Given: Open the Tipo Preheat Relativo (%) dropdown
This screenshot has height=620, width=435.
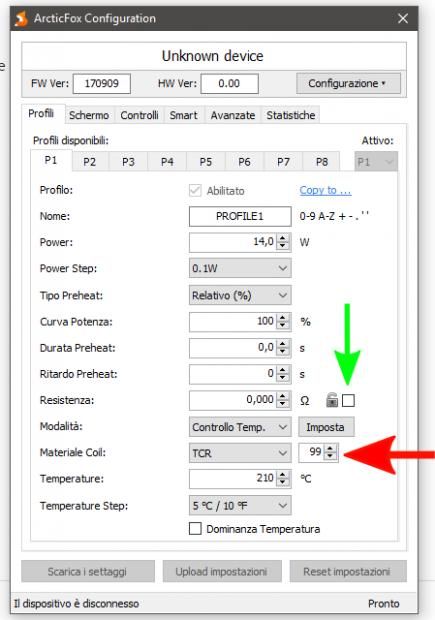Looking at the screenshot, I should (240, 295).
